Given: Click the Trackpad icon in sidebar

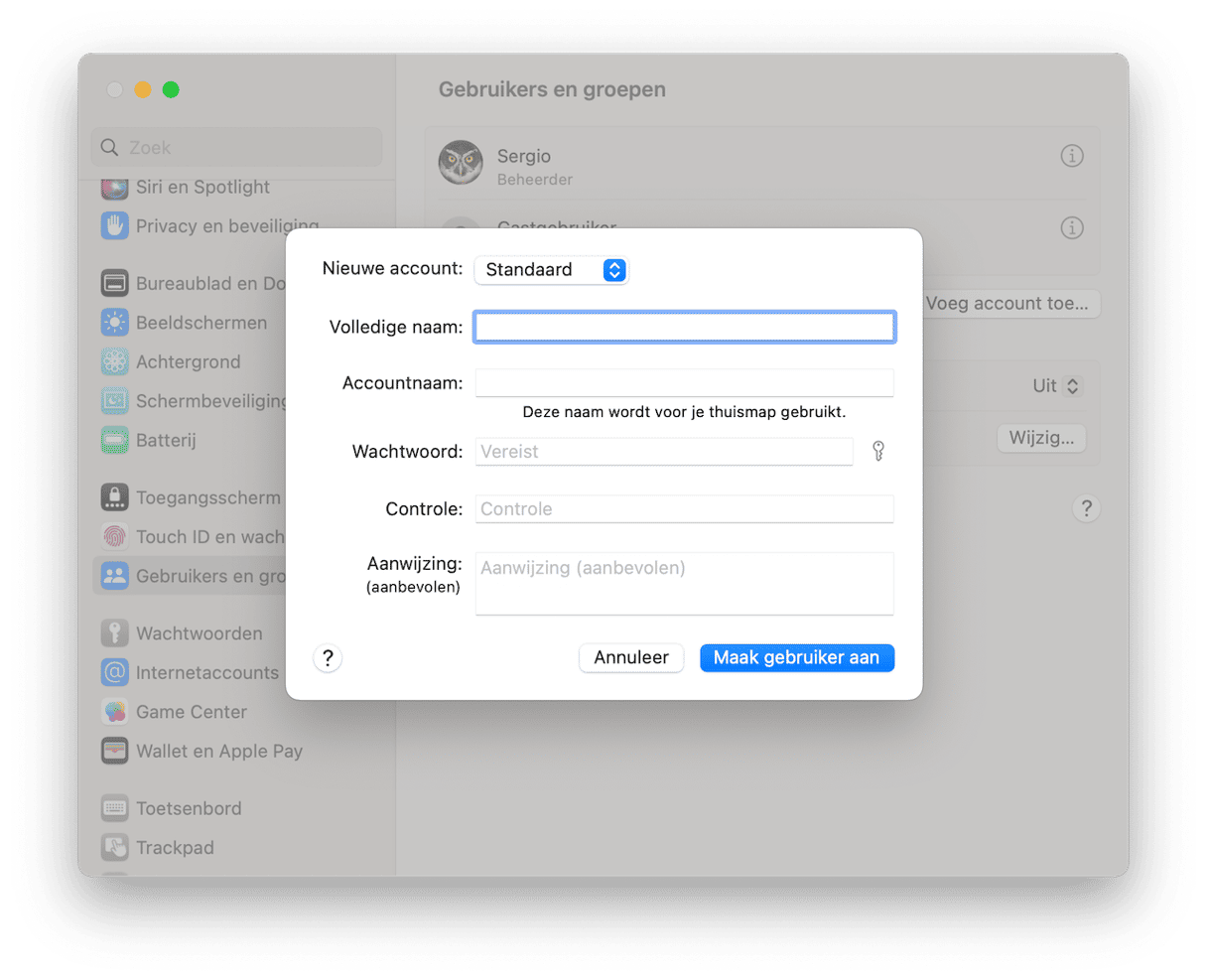Looking at the screenshot, I should [x=115, y=848].
